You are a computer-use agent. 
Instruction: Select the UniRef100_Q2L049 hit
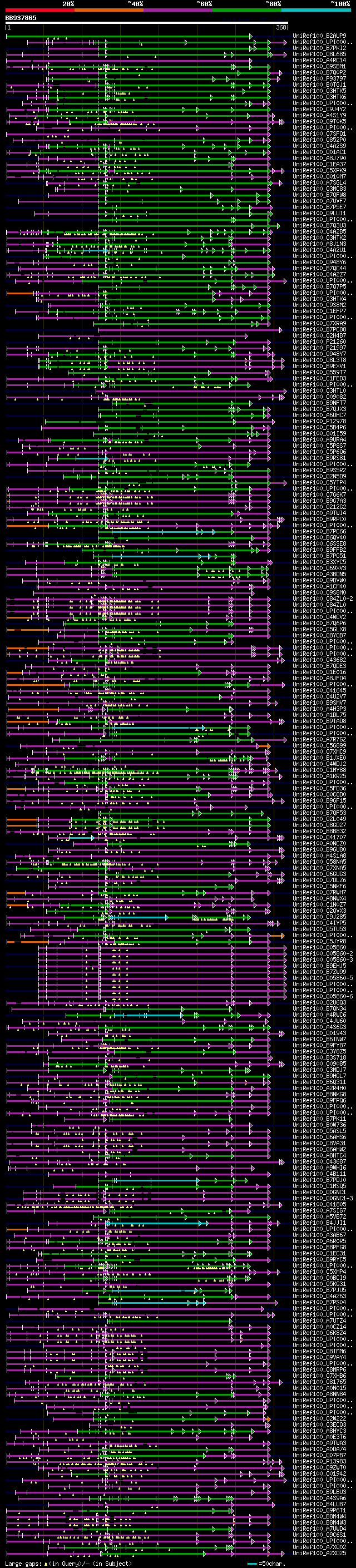319,819
